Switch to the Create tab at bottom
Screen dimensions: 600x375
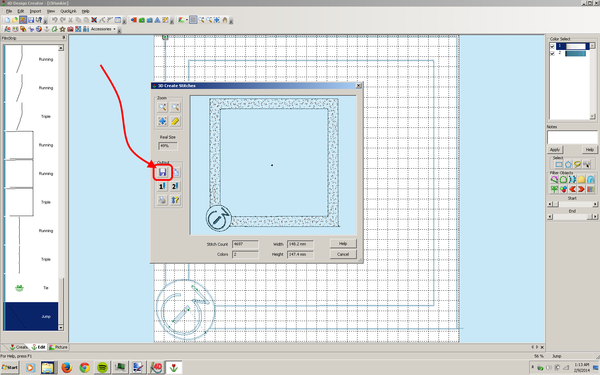pos(18,347)
